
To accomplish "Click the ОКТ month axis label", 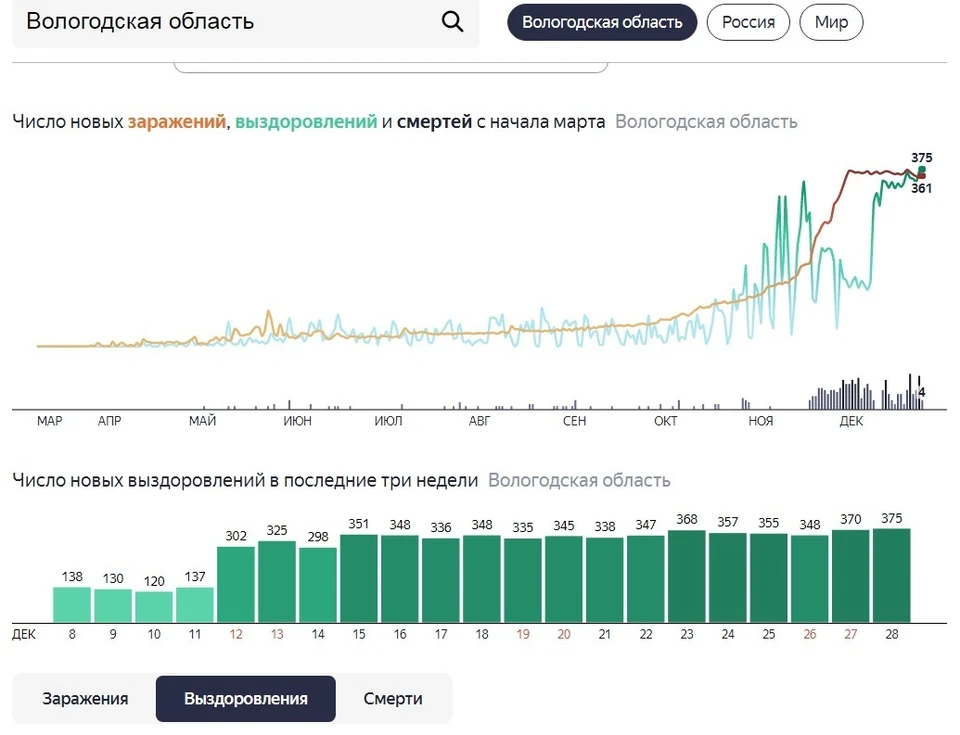I will (666, 421).
